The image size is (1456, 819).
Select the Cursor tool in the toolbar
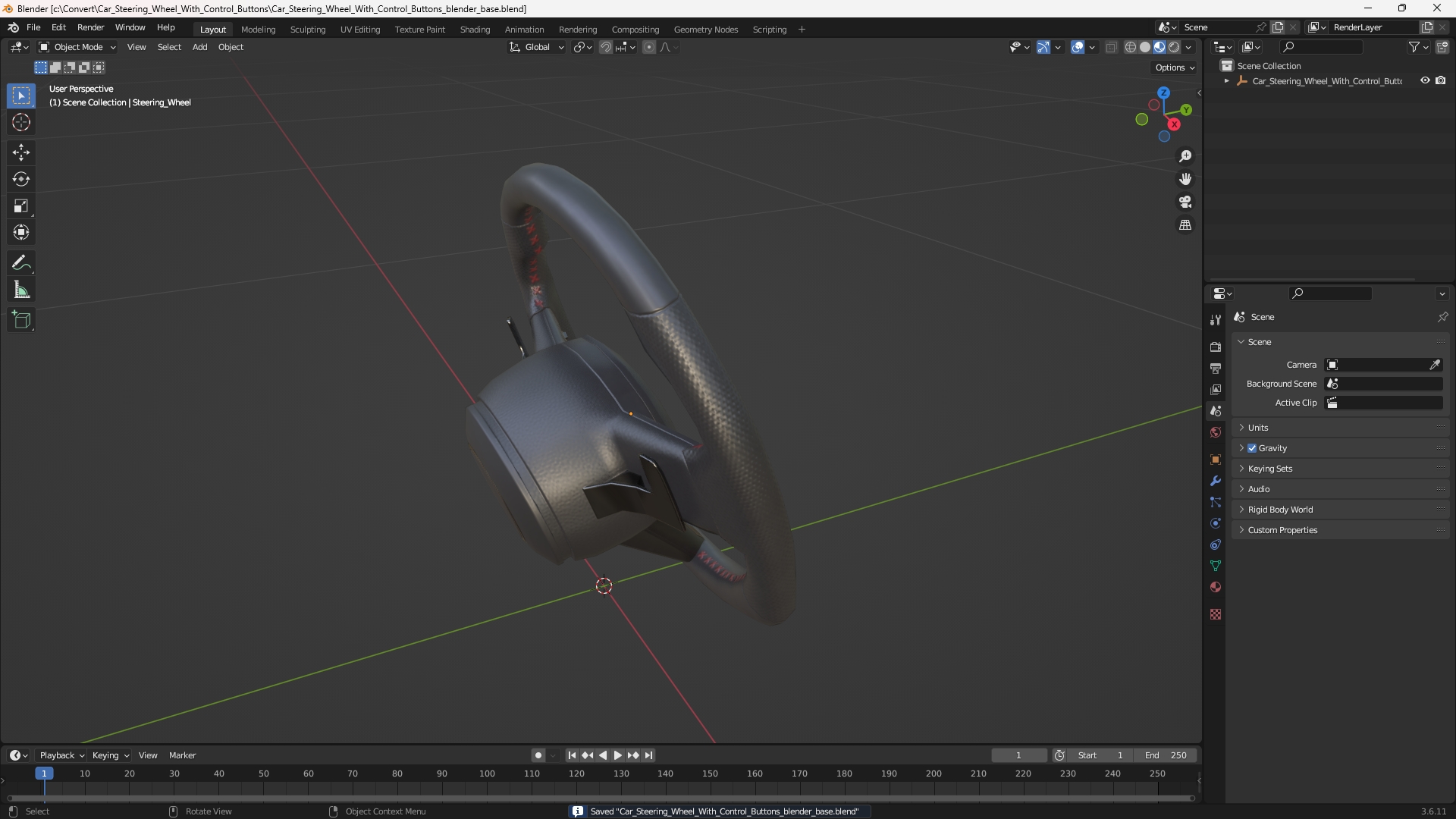tap(21, 122)
